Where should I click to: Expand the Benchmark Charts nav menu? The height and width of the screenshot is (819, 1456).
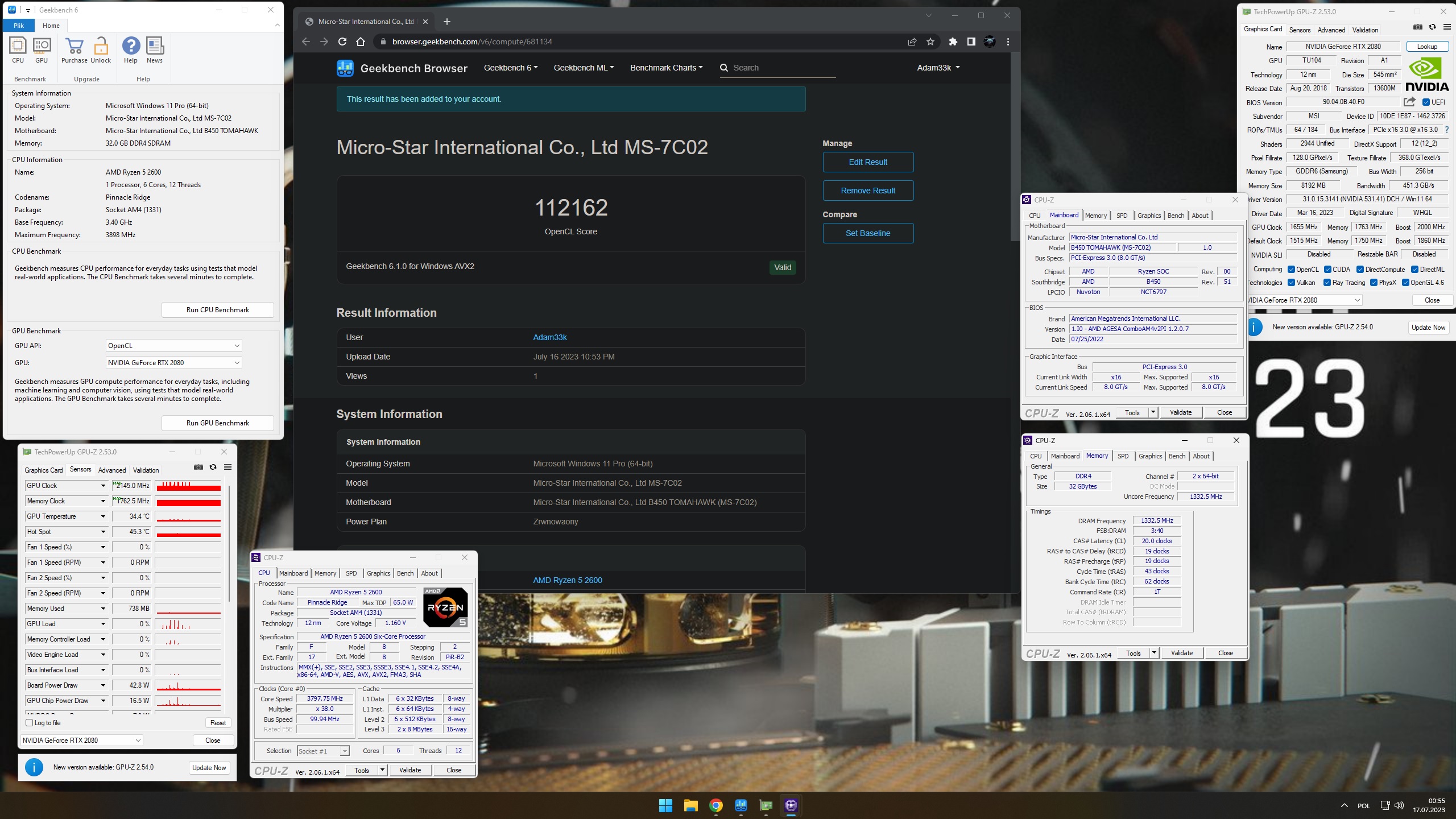(666, 68)
